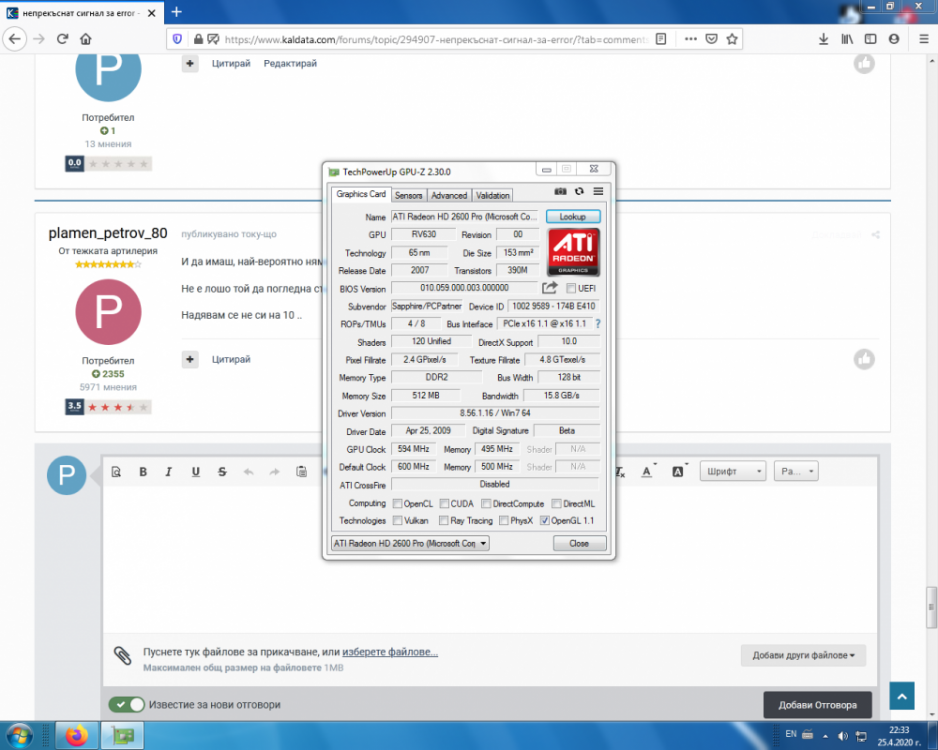Click the ATI Radeon logo in GPU-Z

[573, 252]
